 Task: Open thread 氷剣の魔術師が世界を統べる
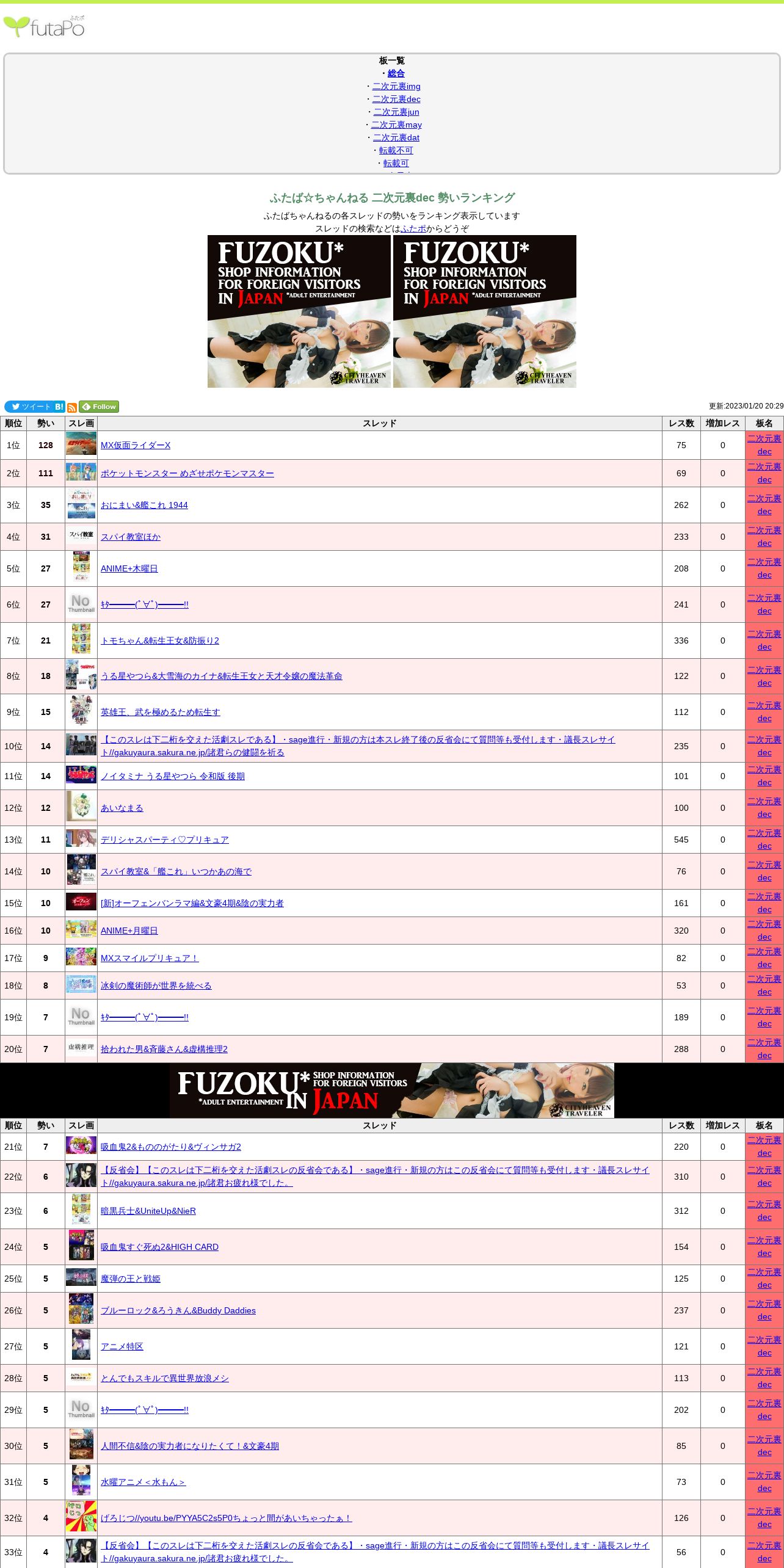click(156, 985)
